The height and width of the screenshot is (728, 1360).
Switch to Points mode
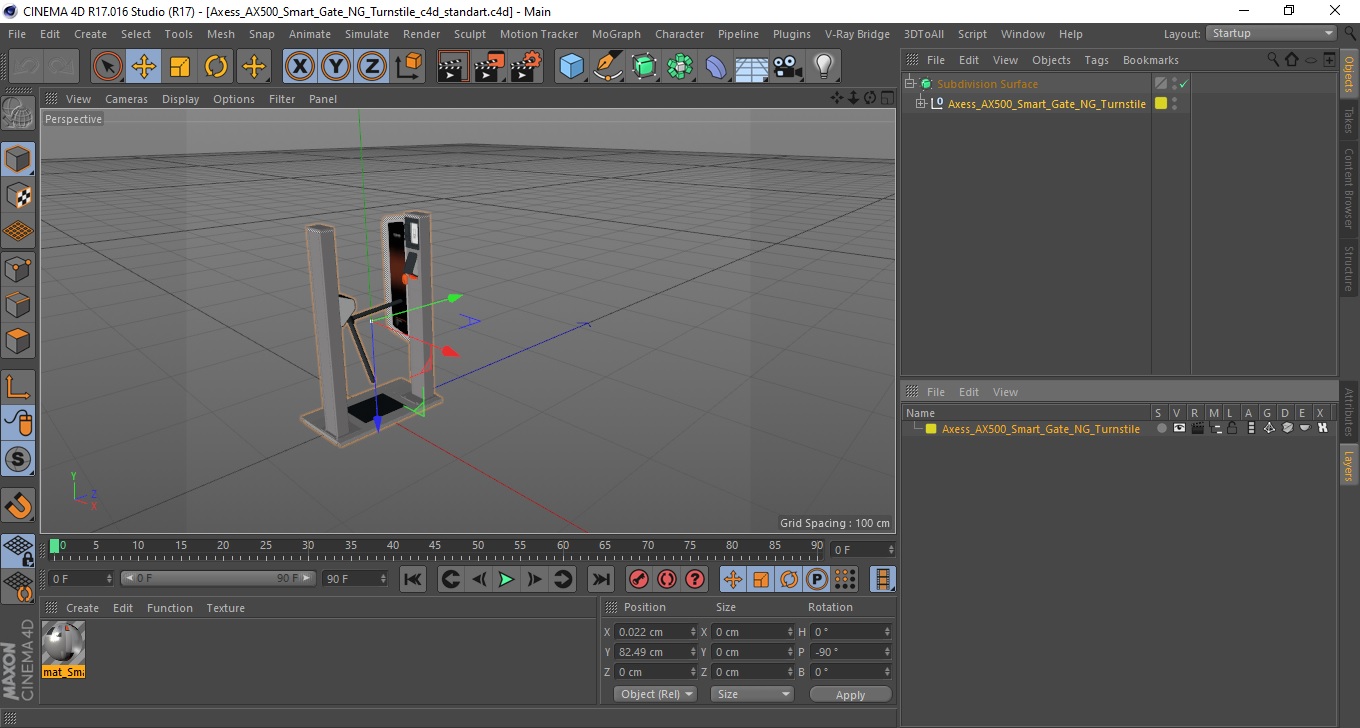pos(19,268)
